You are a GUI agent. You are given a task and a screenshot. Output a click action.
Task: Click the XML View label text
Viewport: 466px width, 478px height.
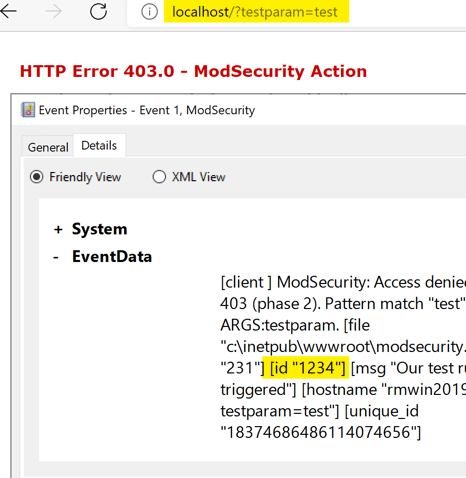click(x=199, y=177)
